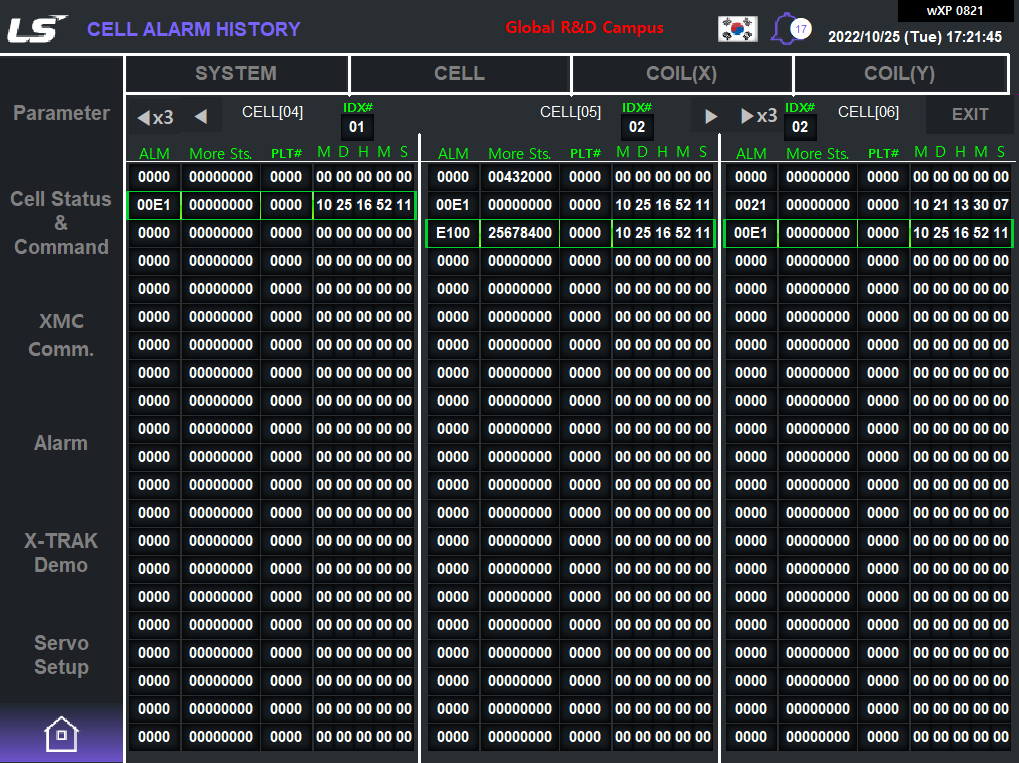Select the CELL[05] header label

(x=571, y=112)
